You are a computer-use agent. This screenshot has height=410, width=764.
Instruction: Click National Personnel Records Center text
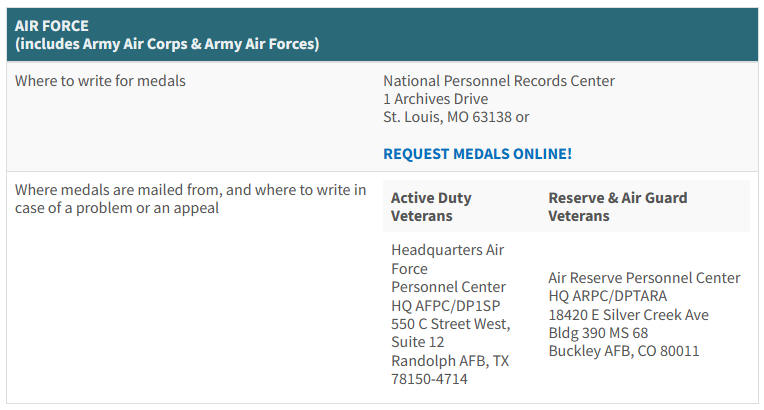499,81
